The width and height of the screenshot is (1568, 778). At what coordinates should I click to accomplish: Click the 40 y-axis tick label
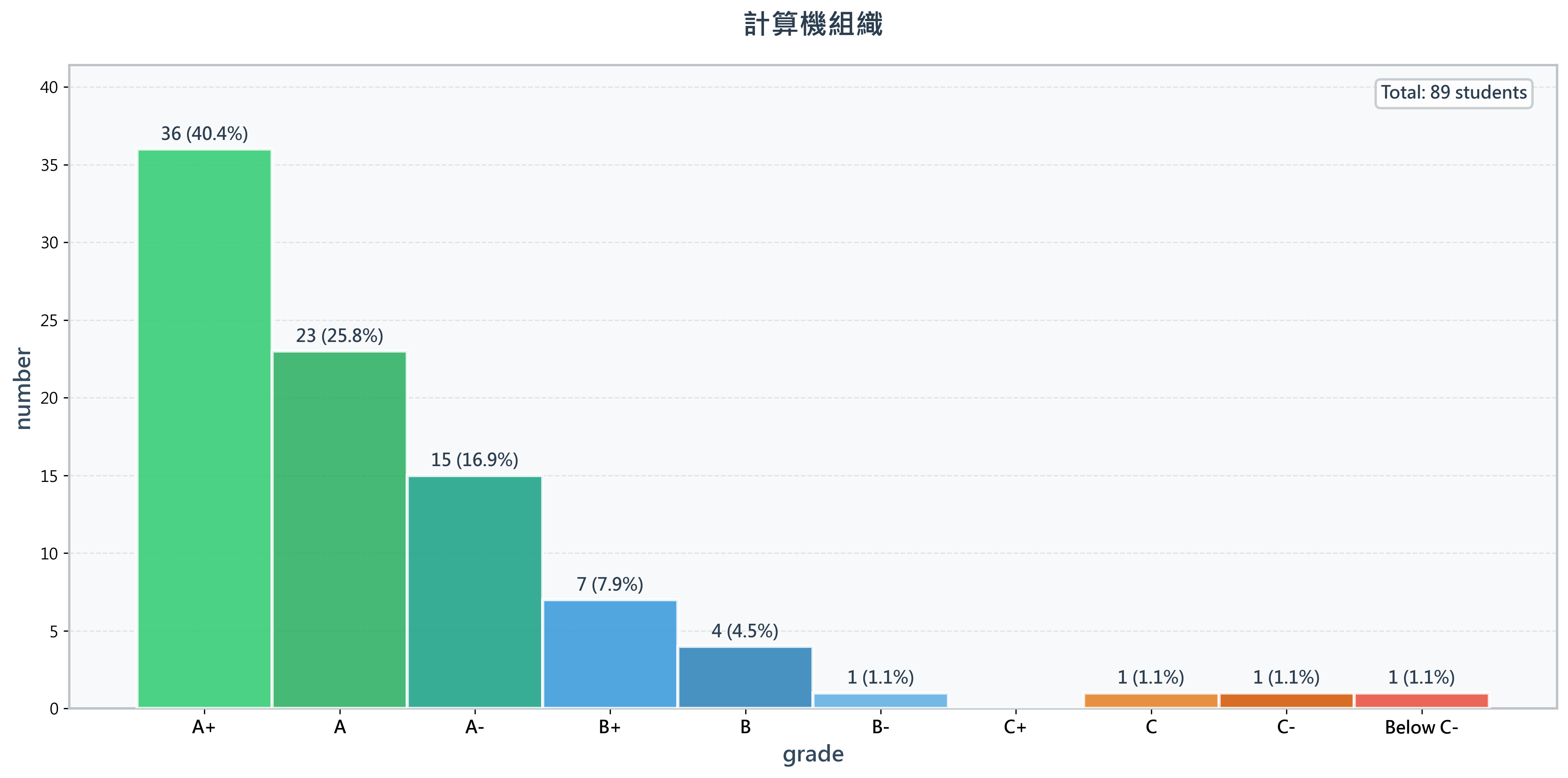49,88
